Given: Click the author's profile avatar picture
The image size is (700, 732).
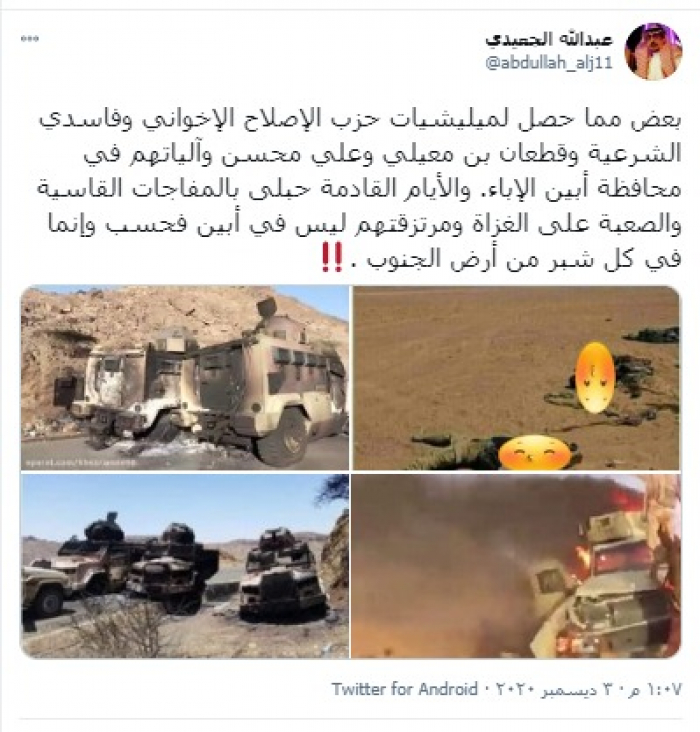Looking at the screenshot, I should (653, 50).
